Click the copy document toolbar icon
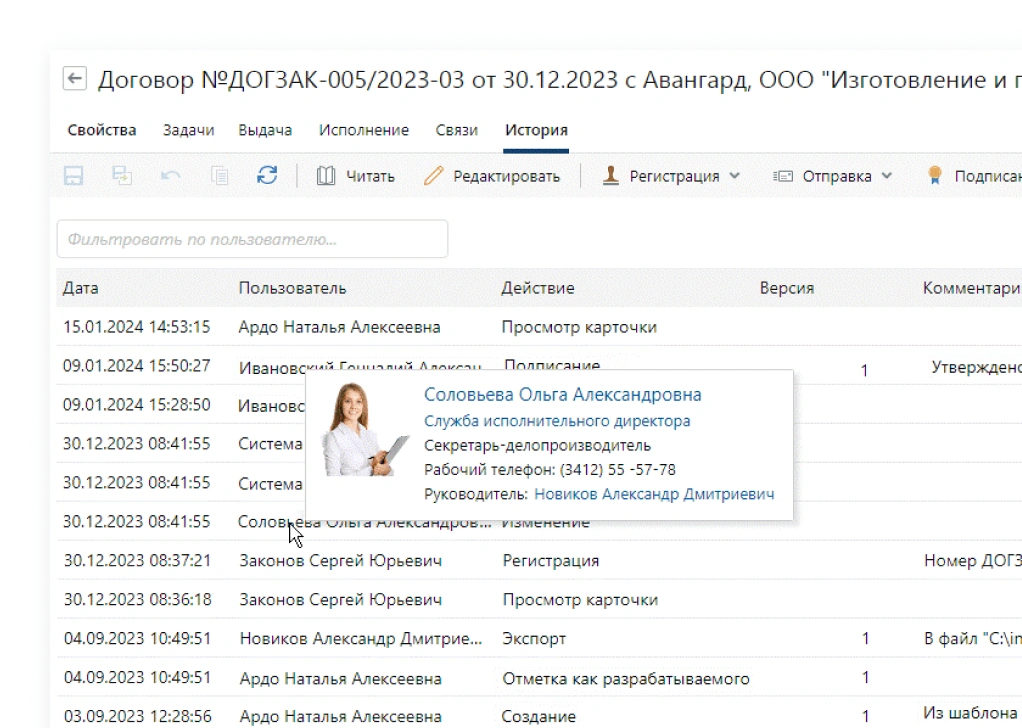Image resolution: width=1022 pixels, height=728 pixels. coord(219,176)
